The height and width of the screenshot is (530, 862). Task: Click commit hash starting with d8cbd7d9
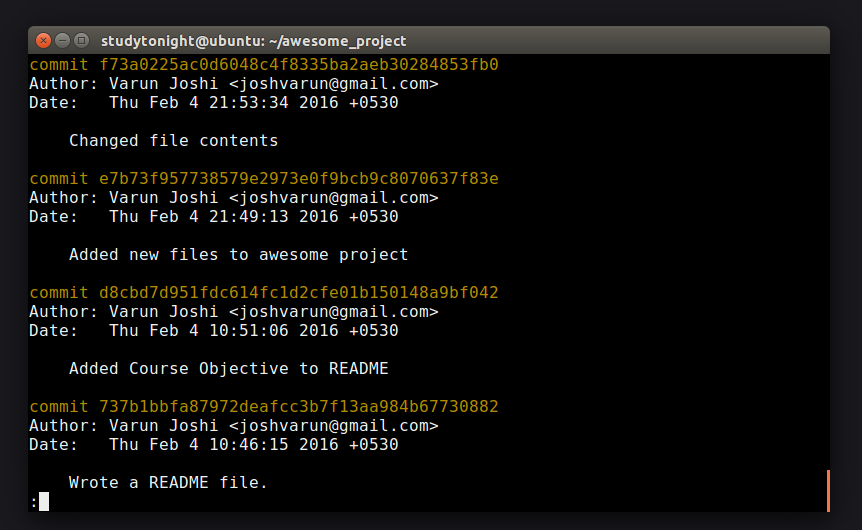coord(299,292)
